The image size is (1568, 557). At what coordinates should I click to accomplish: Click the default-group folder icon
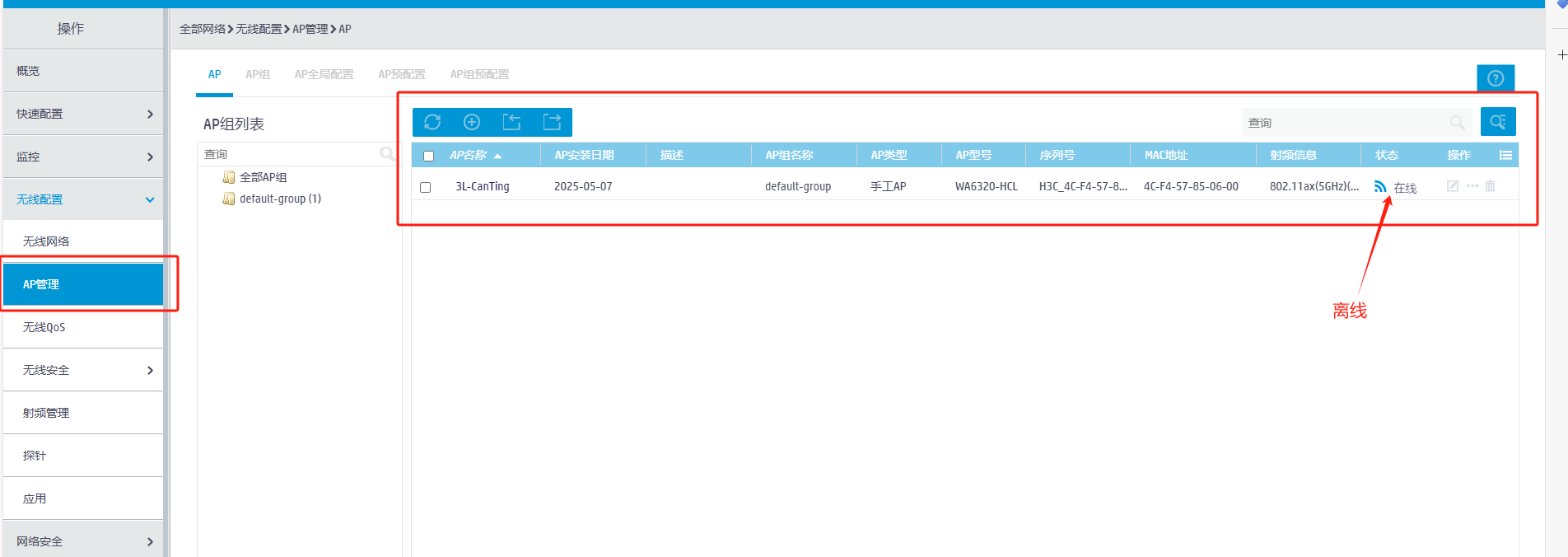tap(229, 199)
